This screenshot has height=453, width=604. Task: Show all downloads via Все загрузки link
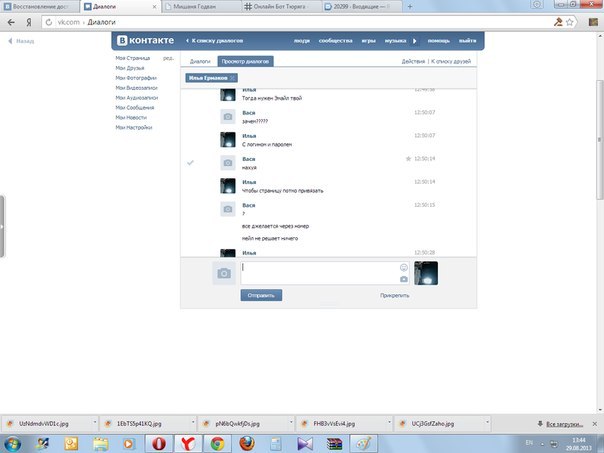tap(564, 424)
